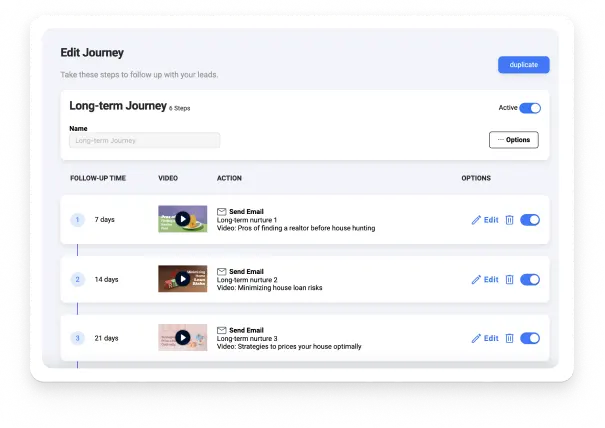Toggle the journey Active switch
Viewport: 605px width, 428px height.
click(x=530, y=108)
